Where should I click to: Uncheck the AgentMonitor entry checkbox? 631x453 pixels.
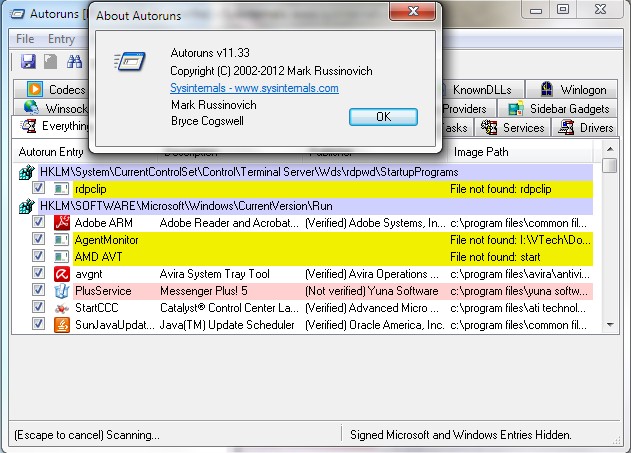pyautogui.click(x=38, y=239)
